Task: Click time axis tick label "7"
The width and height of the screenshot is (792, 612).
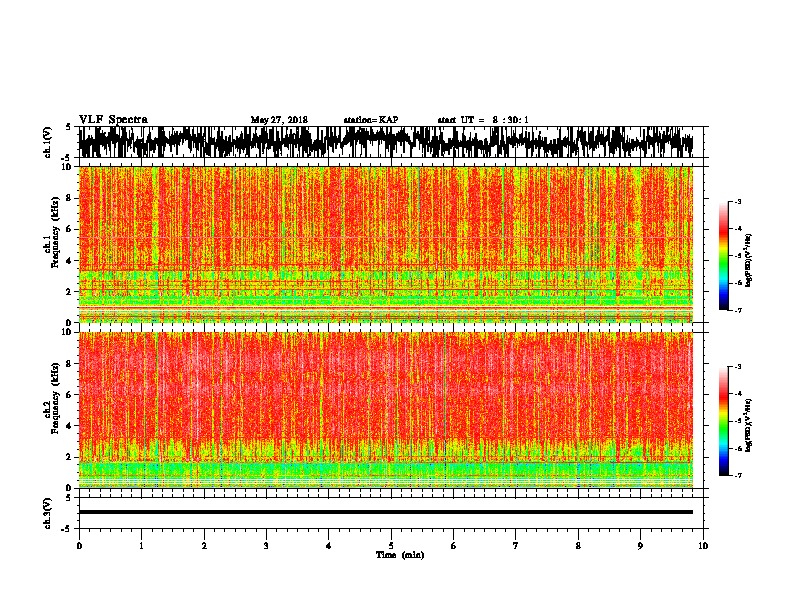Action: pyautogui.click(x=516, y=546)
